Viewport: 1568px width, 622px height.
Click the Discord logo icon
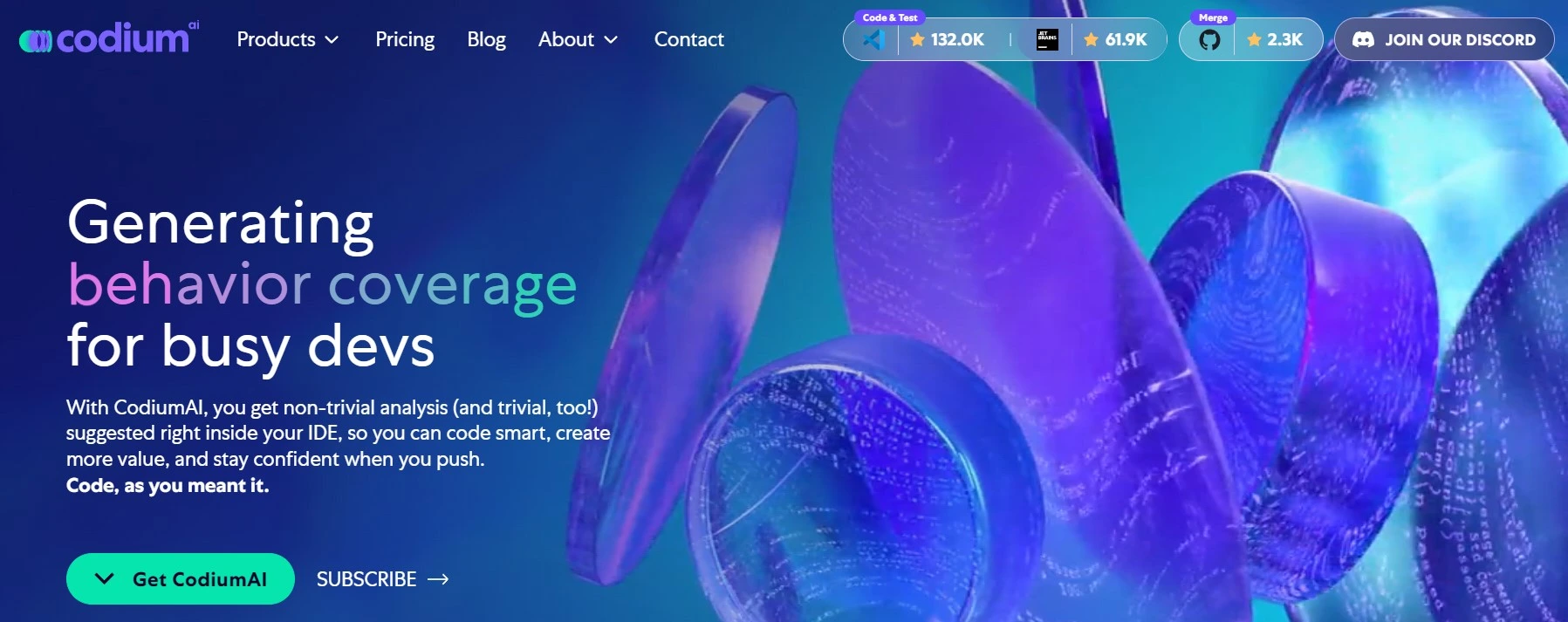[x=1363, y=39]
